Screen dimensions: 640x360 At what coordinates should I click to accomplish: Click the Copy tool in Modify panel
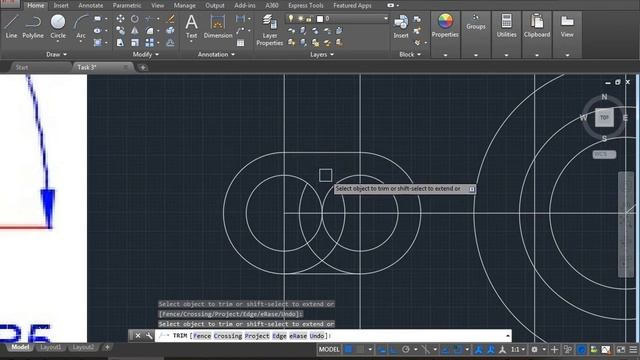tap(120, 31)
